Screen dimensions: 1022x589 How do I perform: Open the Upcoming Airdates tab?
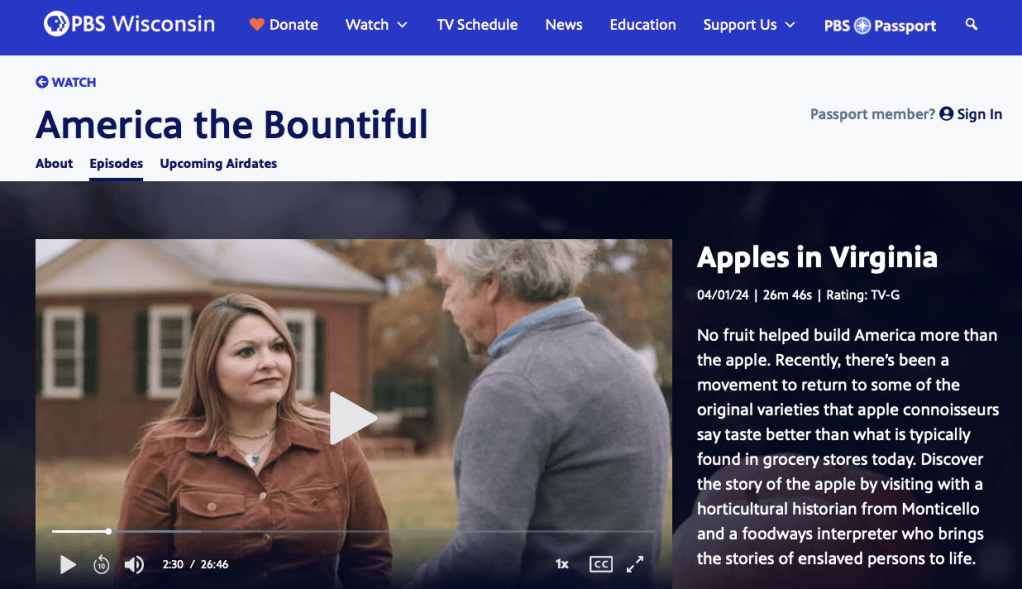pyautogui.click(x=218, y=164)
